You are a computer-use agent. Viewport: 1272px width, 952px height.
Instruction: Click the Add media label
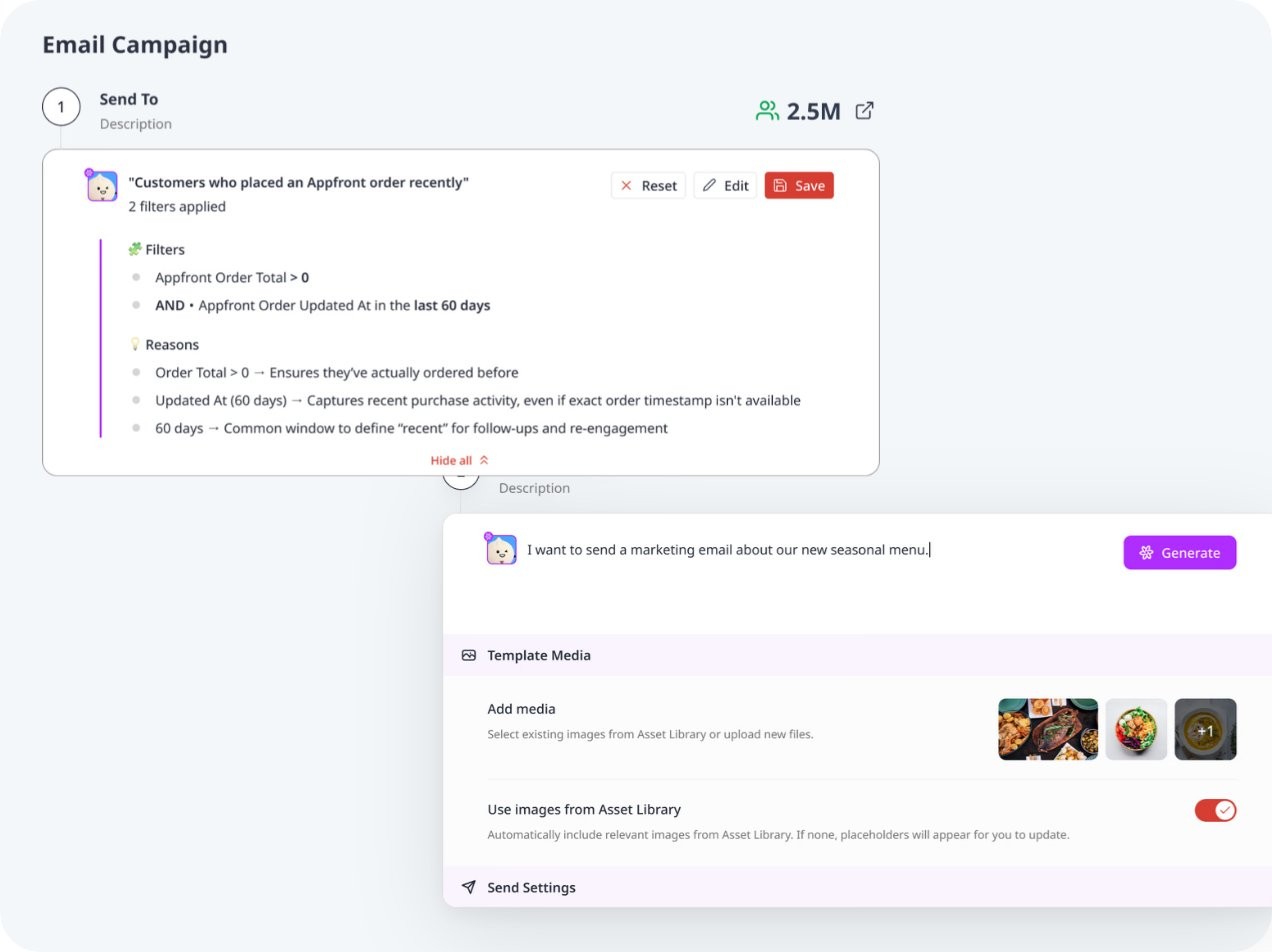521,709
